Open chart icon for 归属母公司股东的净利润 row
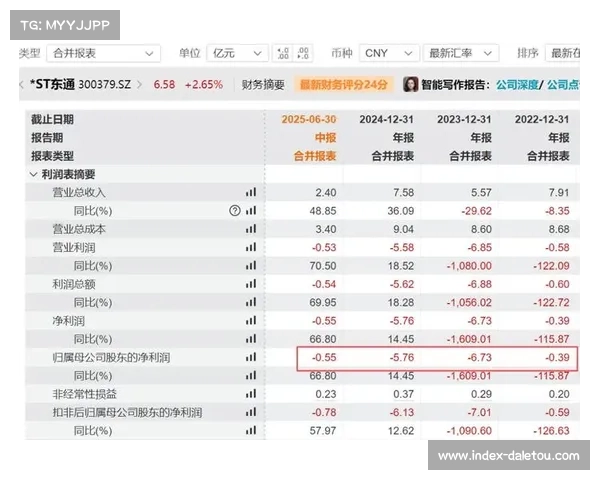600x480 pixels. pos(251,357)
